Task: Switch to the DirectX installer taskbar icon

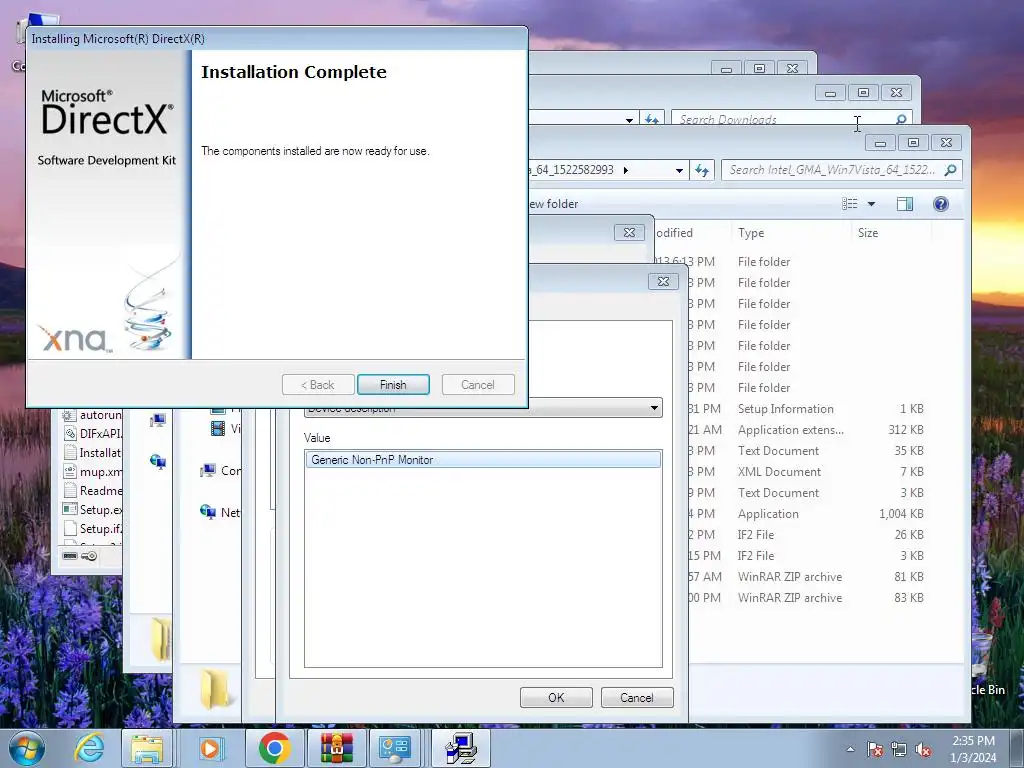Action: 461,748
